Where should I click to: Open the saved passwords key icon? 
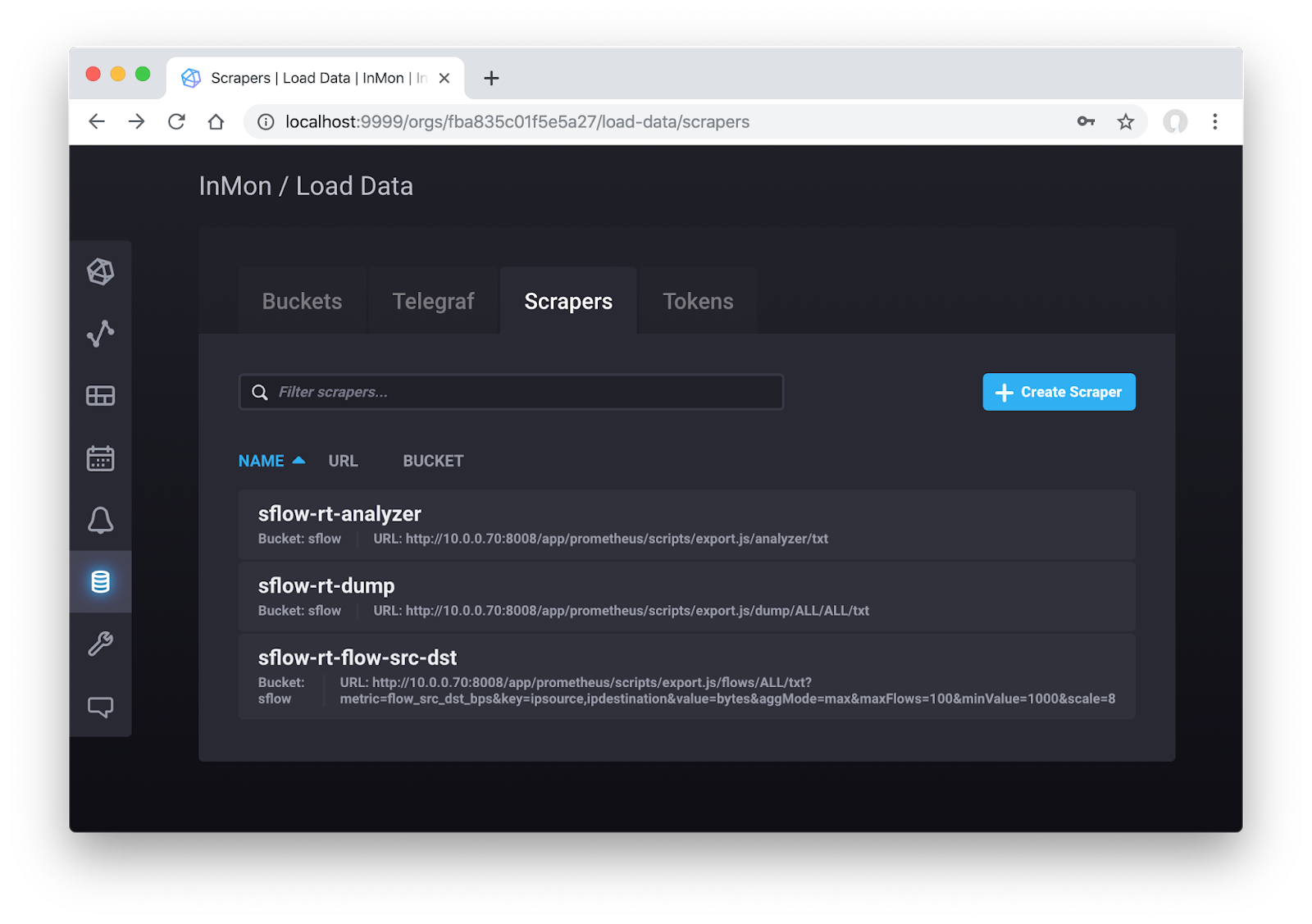point(1086,121)
